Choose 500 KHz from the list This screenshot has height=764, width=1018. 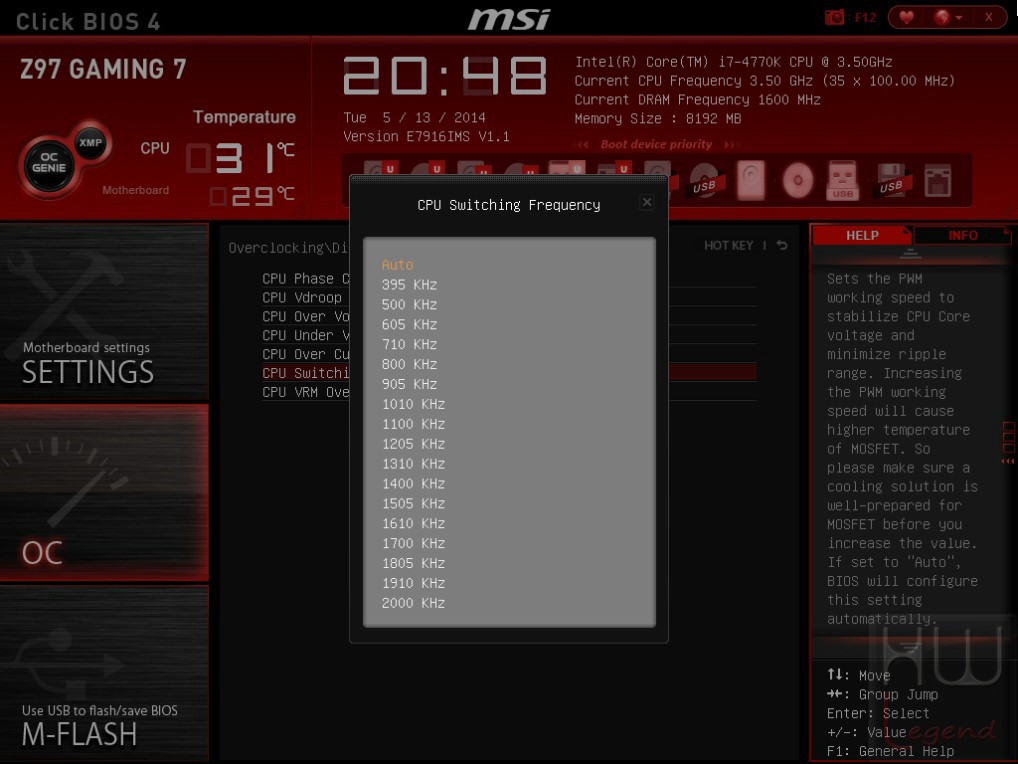coord(410,304)
